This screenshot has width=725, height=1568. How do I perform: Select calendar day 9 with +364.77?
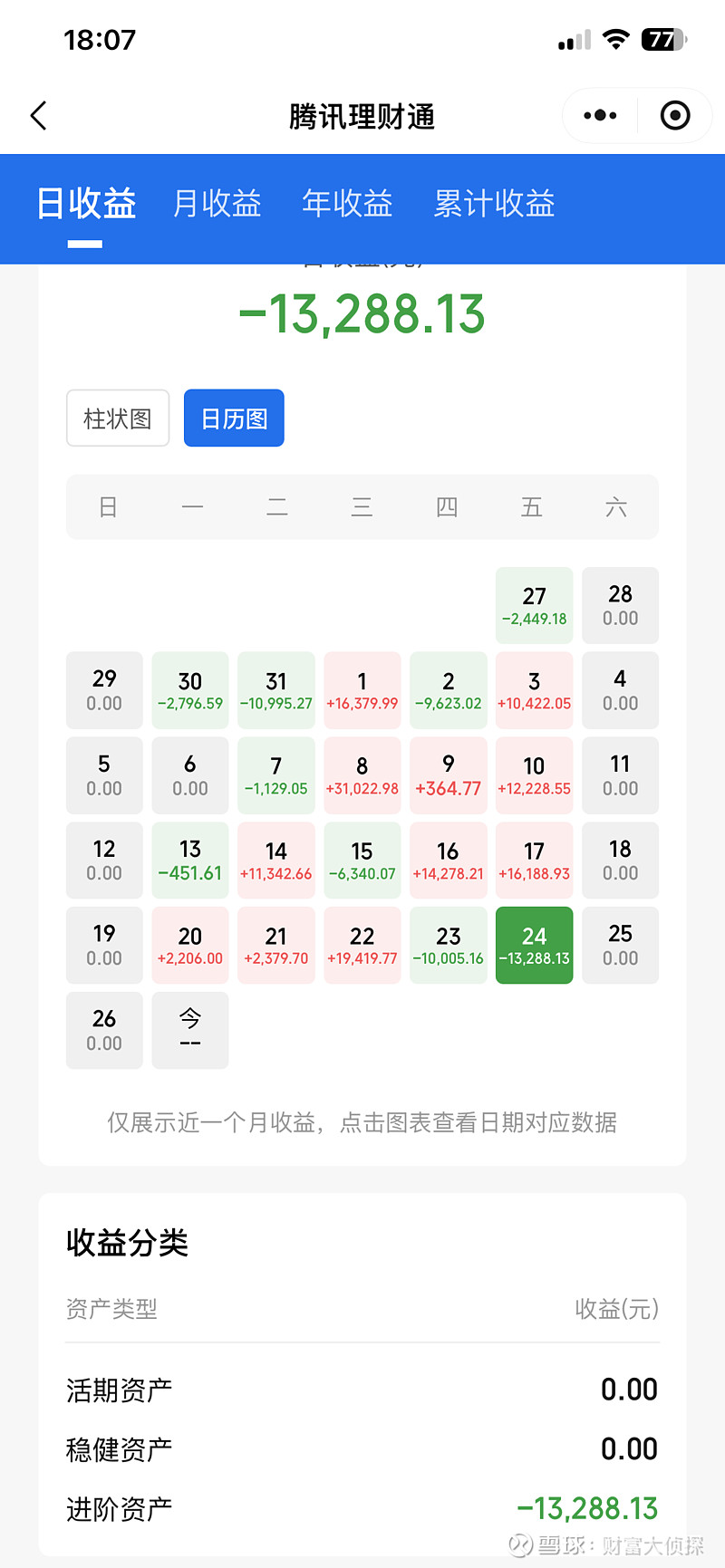pos(449,775)
